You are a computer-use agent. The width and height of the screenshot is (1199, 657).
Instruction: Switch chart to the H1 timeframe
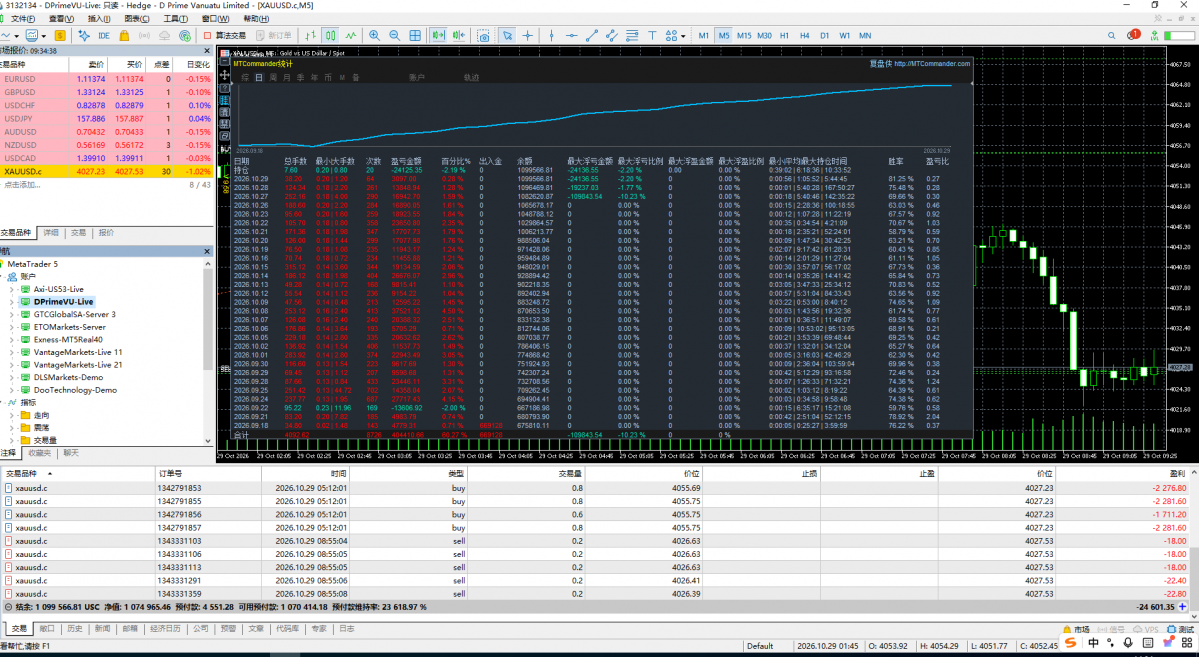[784, 35]
